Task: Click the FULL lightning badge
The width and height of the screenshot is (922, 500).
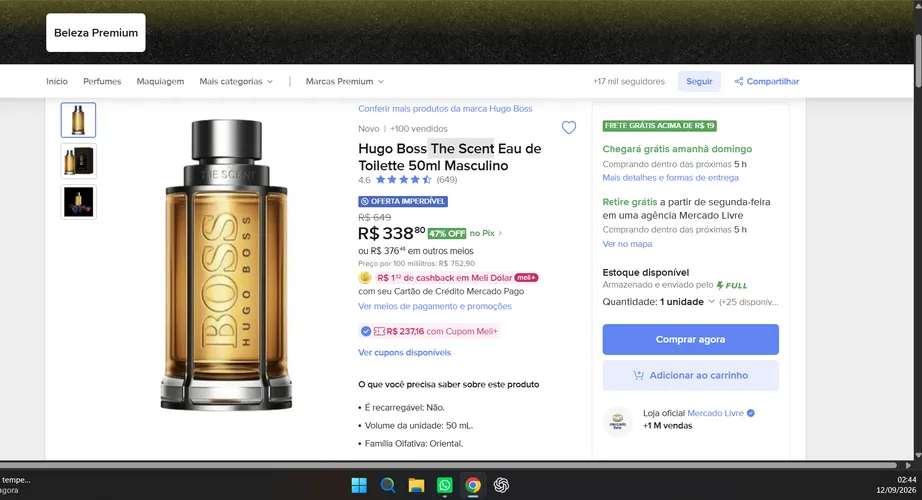Action: 731,285
